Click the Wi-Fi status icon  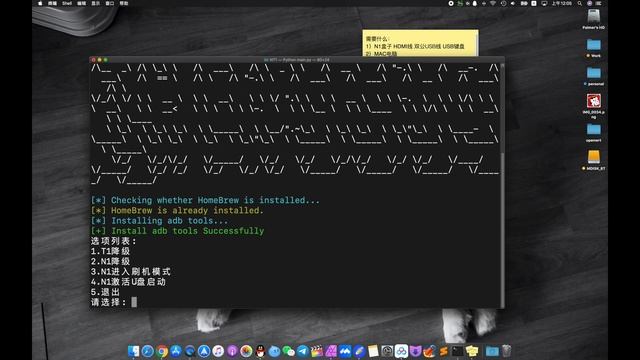click(x=493, y=3)
